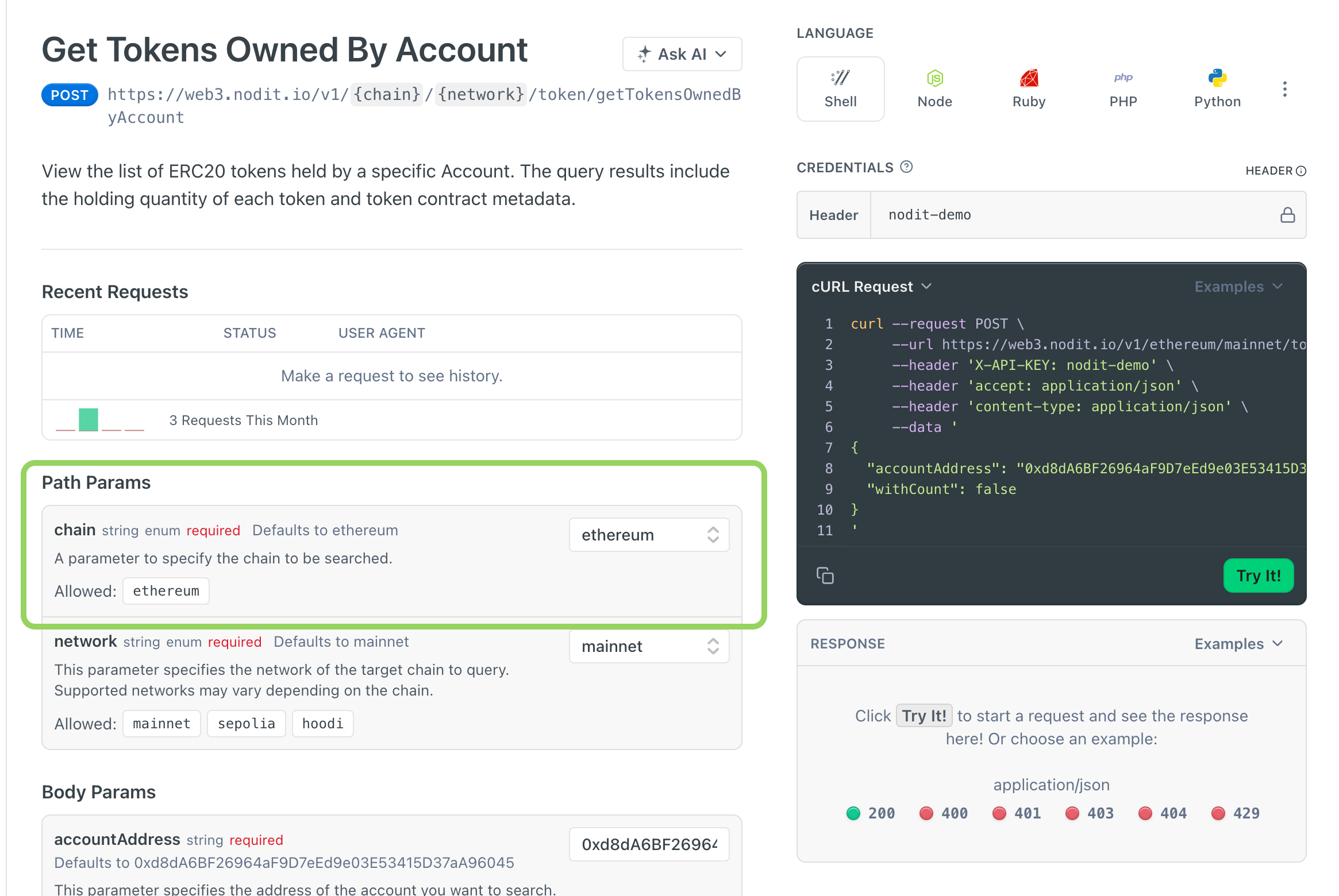Open more language options via three-dot icon
The image size is (1339, 896).
tap(1285, 89)
